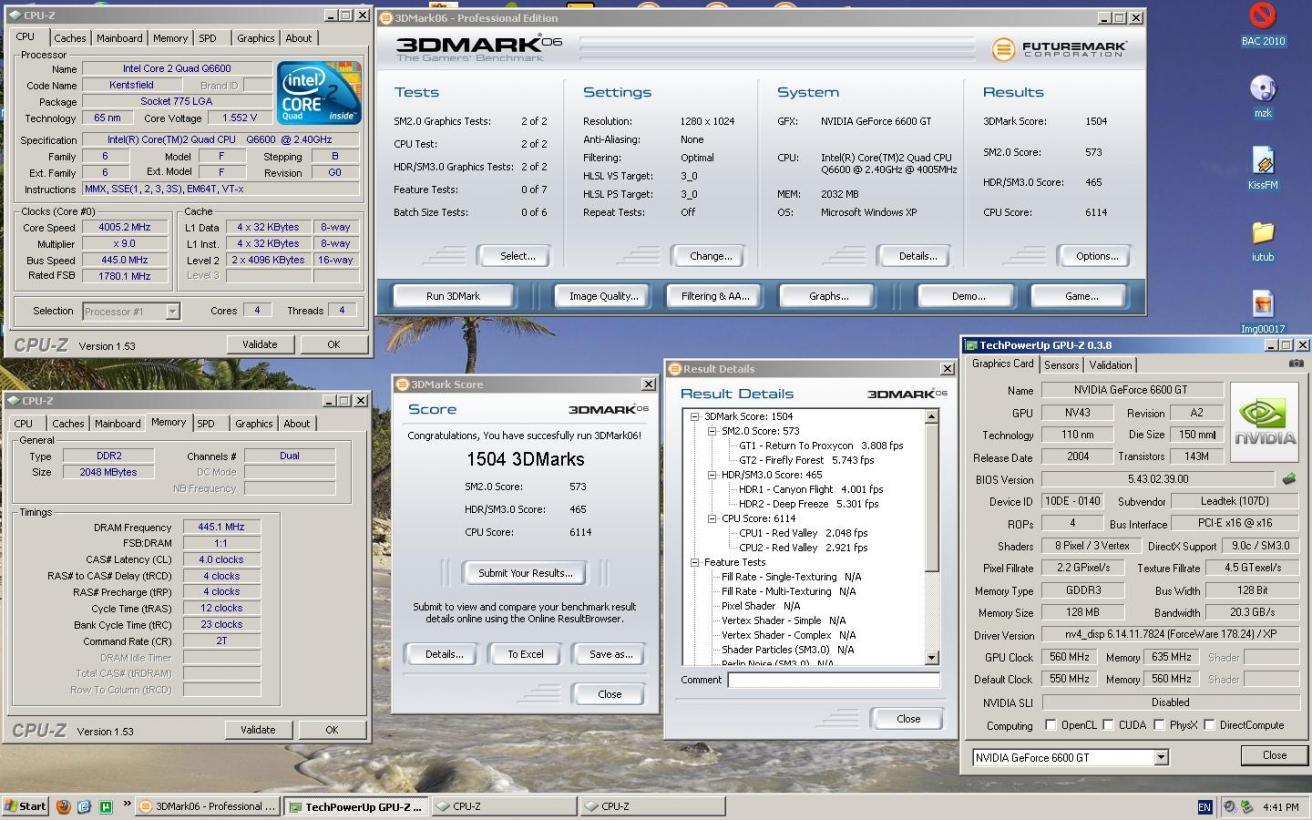Screen dimensions: 1312x820
Task: Collapse the SM2.0 Score tree node
Action: (712, 431)
